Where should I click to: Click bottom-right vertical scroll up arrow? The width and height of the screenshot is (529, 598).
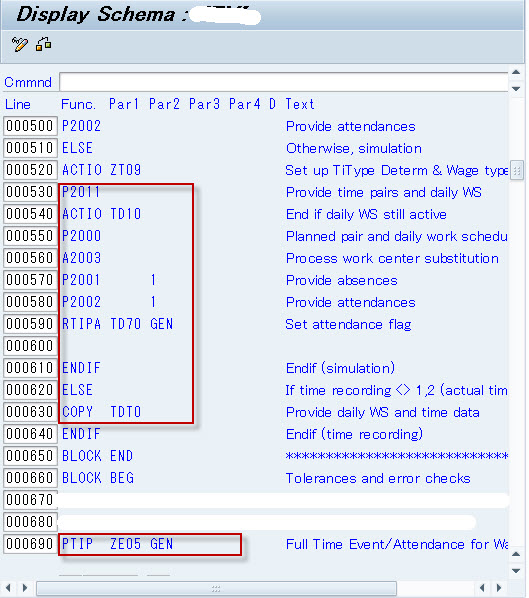pyautogui.click(x=516, y=554)
